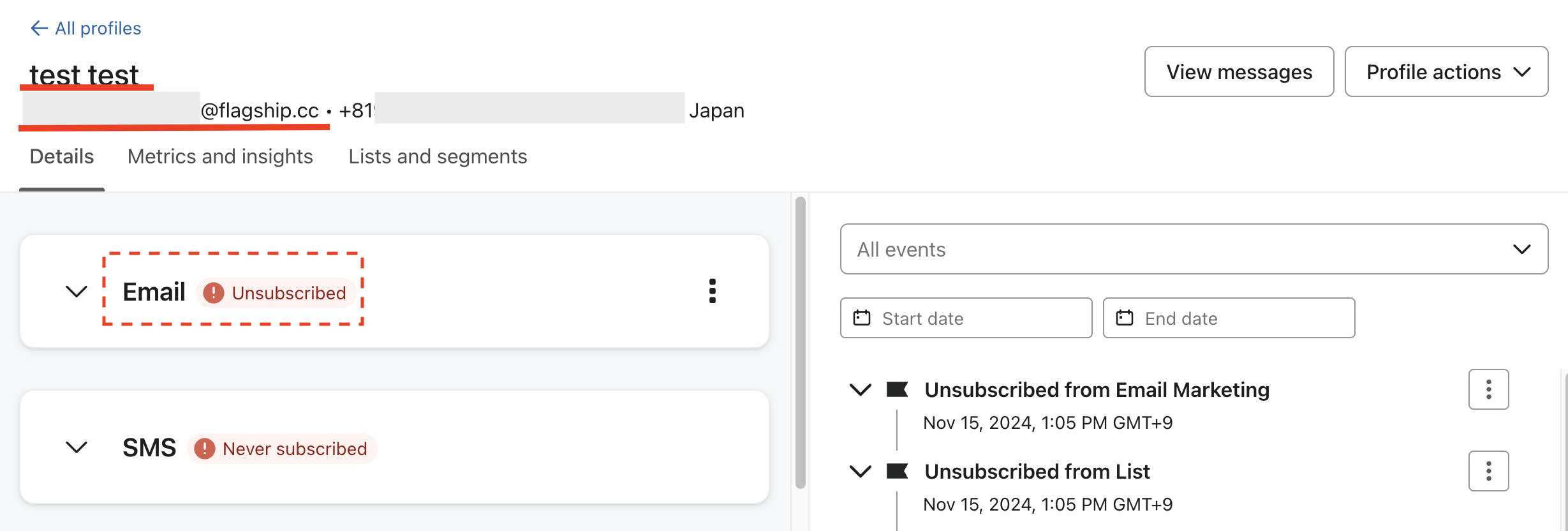Open the Profile actions dropdown
This screenshot has height=531, width=1568.
tap(1446, 71)
